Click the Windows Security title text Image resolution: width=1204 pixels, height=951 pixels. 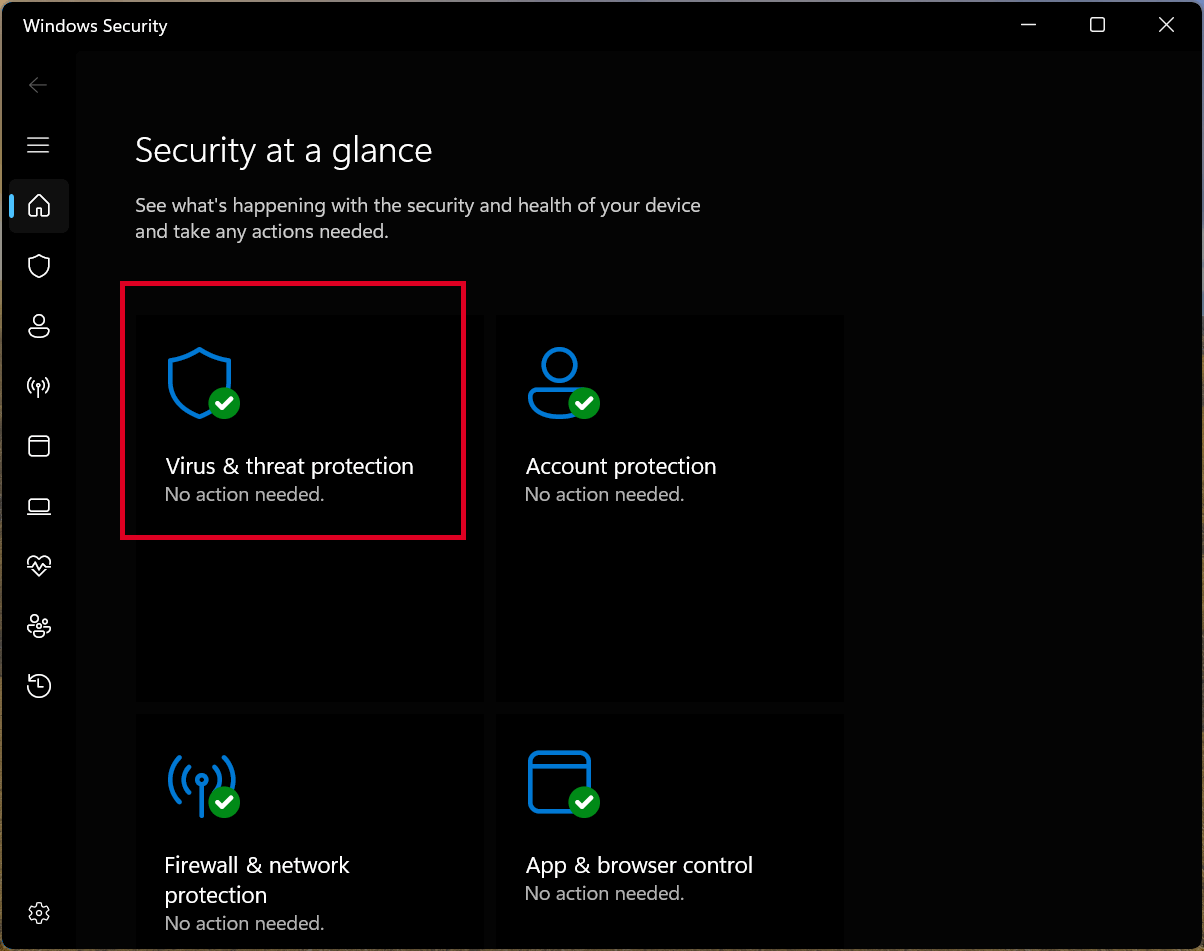94,25
